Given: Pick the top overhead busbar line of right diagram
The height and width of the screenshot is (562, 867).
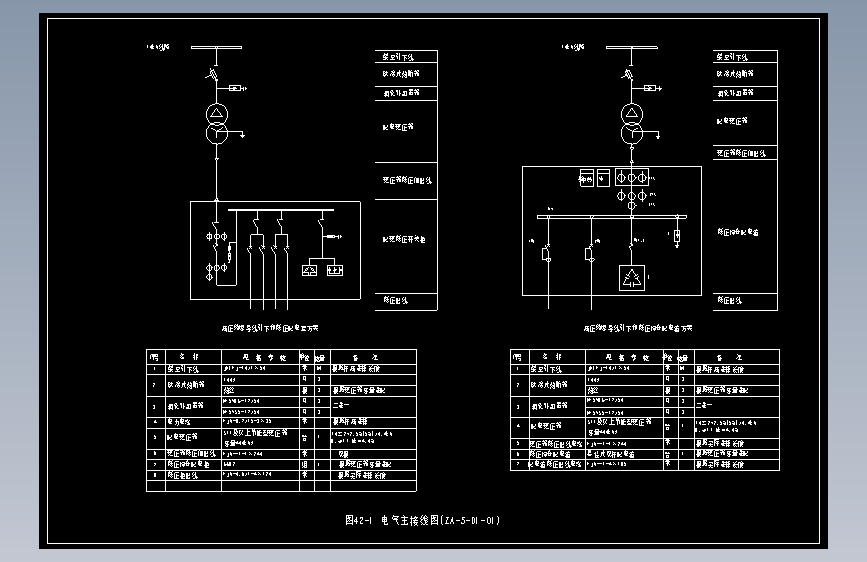Looking at the screenshot, I should [x=631, y=48].
